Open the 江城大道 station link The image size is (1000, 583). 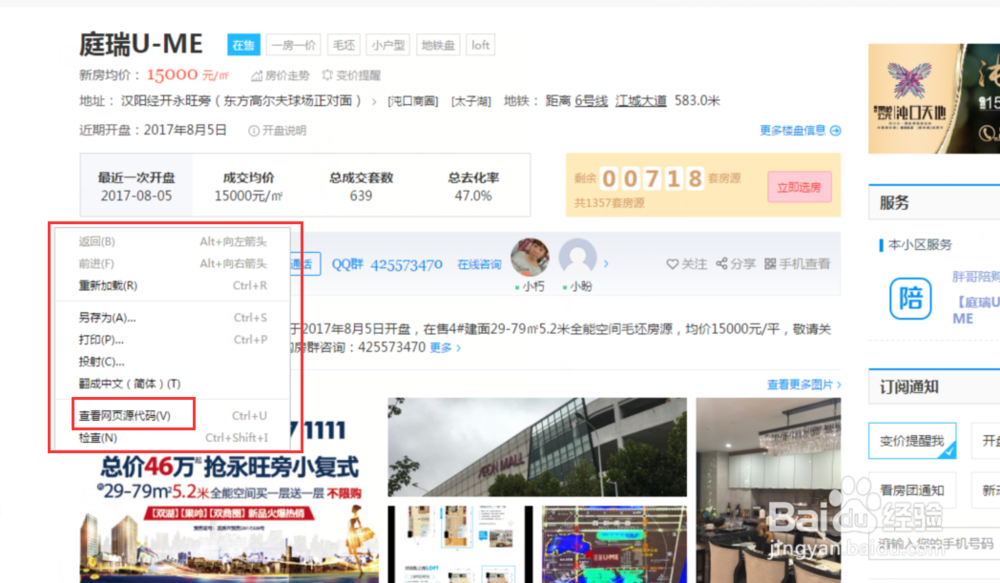pyautogui.click(x=641, y=101)
